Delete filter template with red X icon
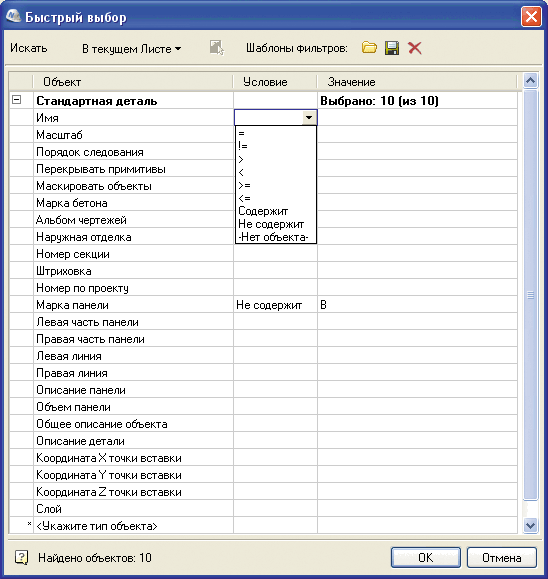The width and height of the screenshot is (548, 579). pos(415,48)
